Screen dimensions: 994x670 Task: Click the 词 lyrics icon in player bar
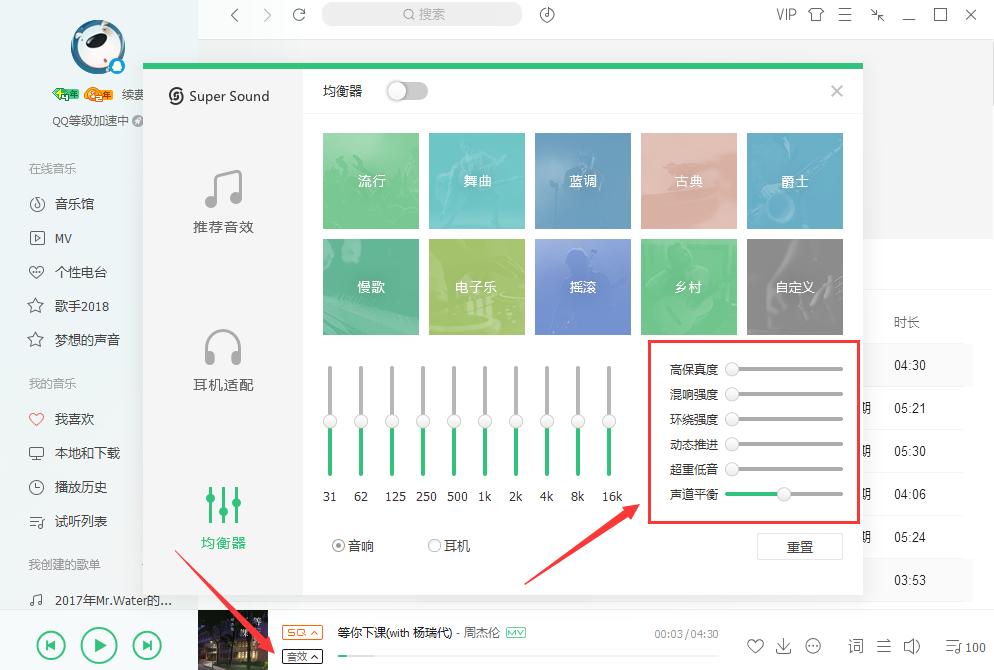tap(855, 645)
